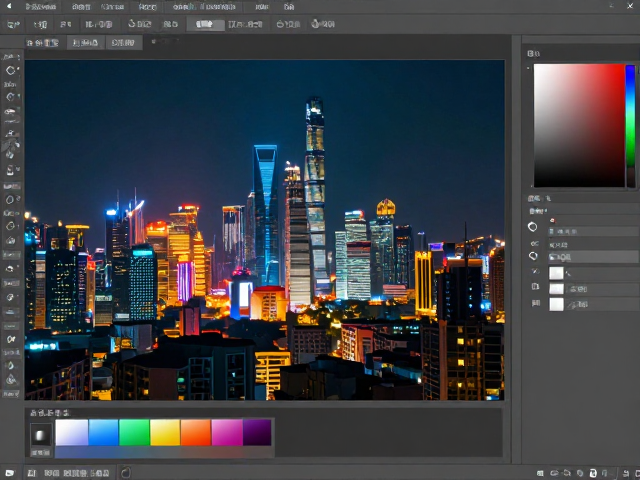
Task: Click the far-left icon in the bottom status bar
Action: click(9, 473)
